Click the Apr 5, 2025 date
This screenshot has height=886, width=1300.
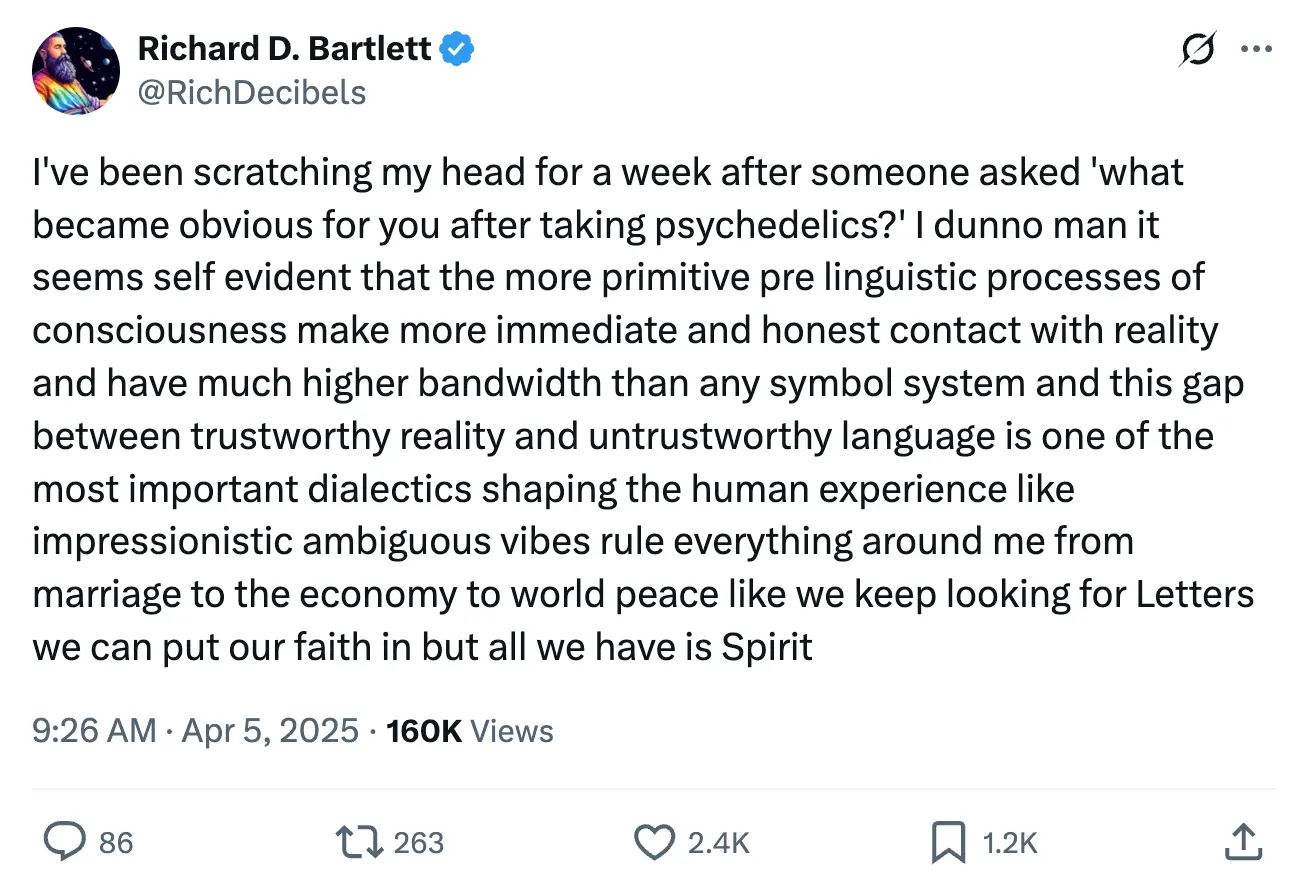point(268,731)
